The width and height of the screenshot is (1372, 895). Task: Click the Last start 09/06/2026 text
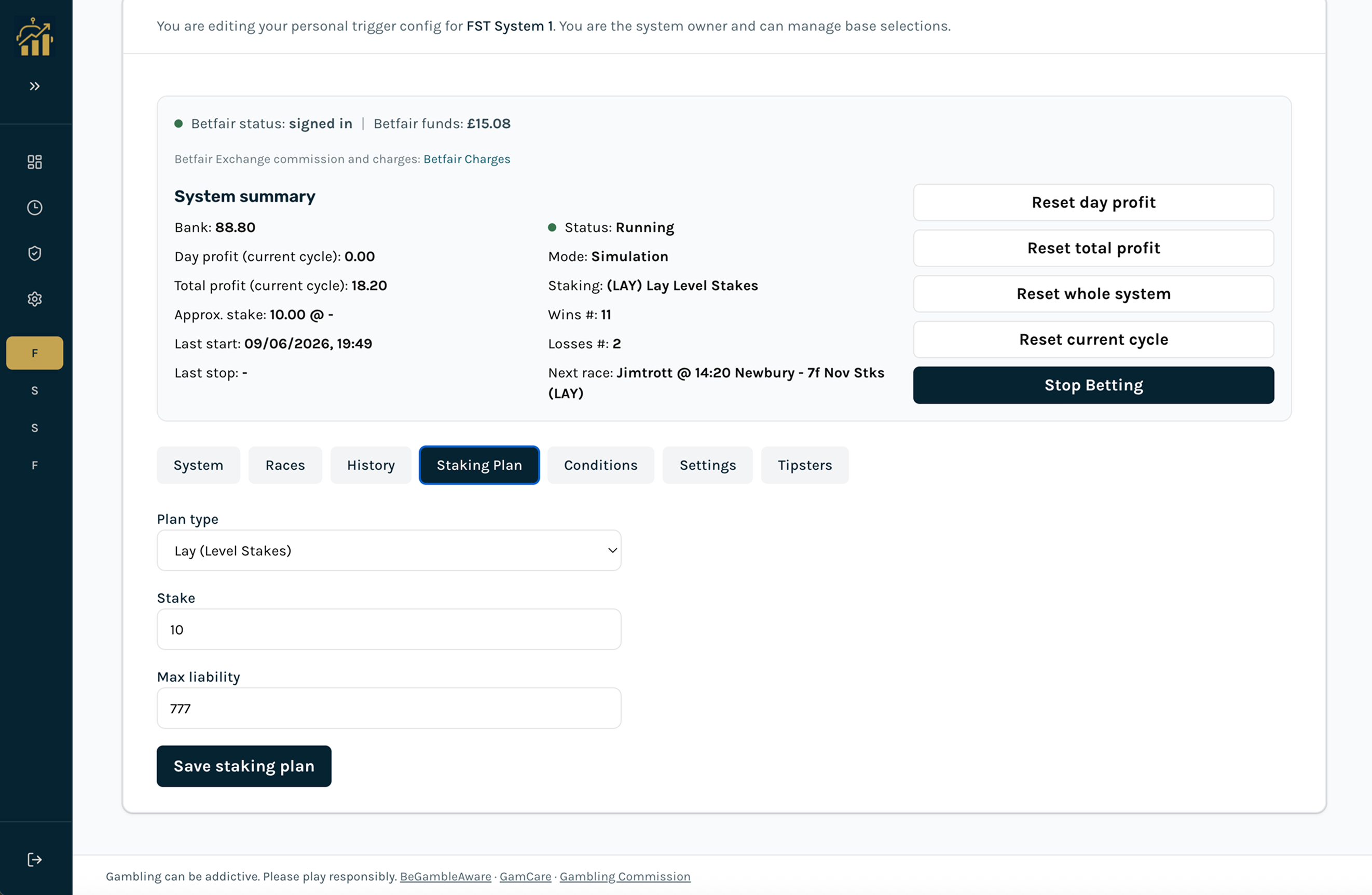[273, 344]
